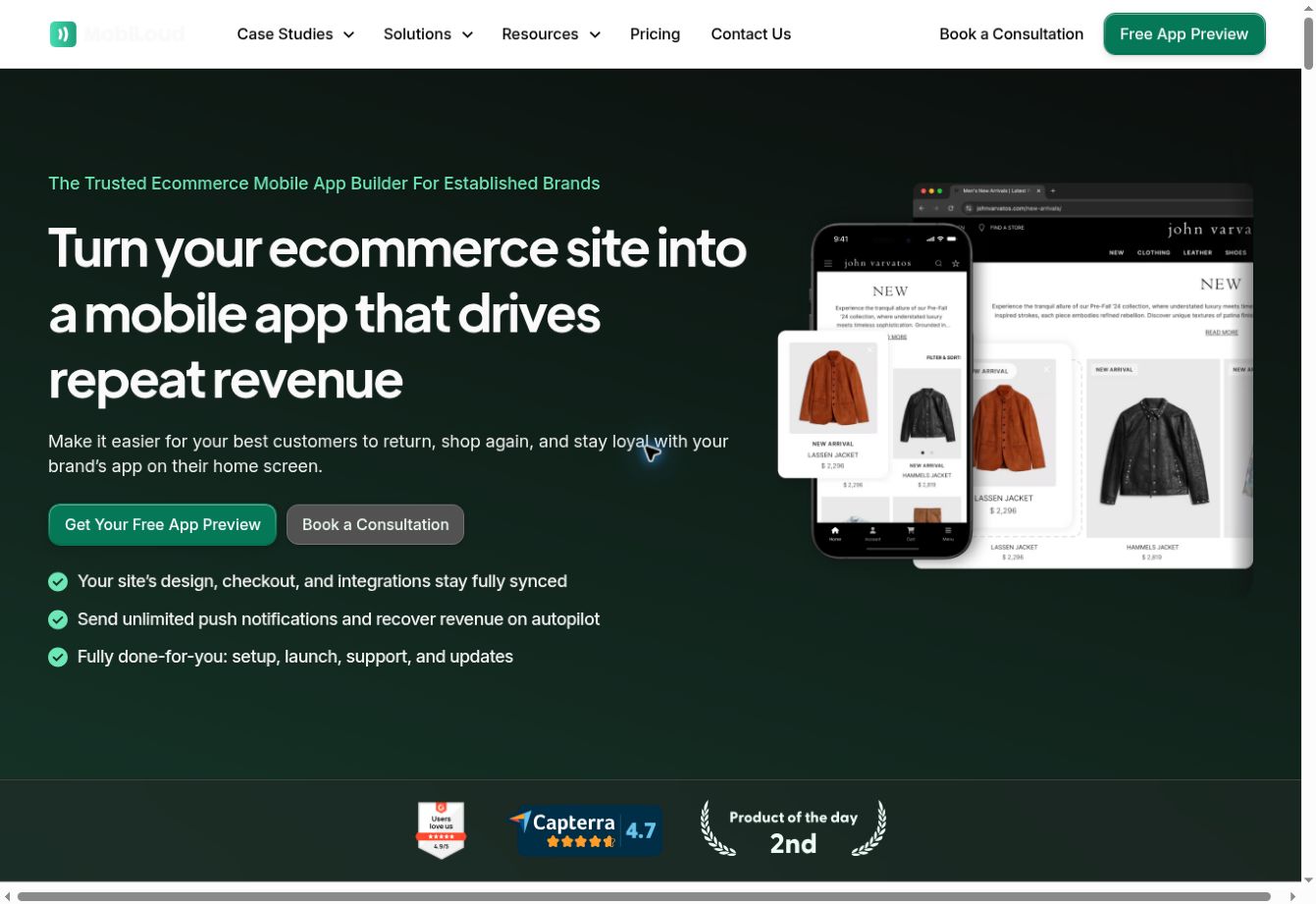
Task: Tap the search icon in phone mockup header
Action: [939, 263]
